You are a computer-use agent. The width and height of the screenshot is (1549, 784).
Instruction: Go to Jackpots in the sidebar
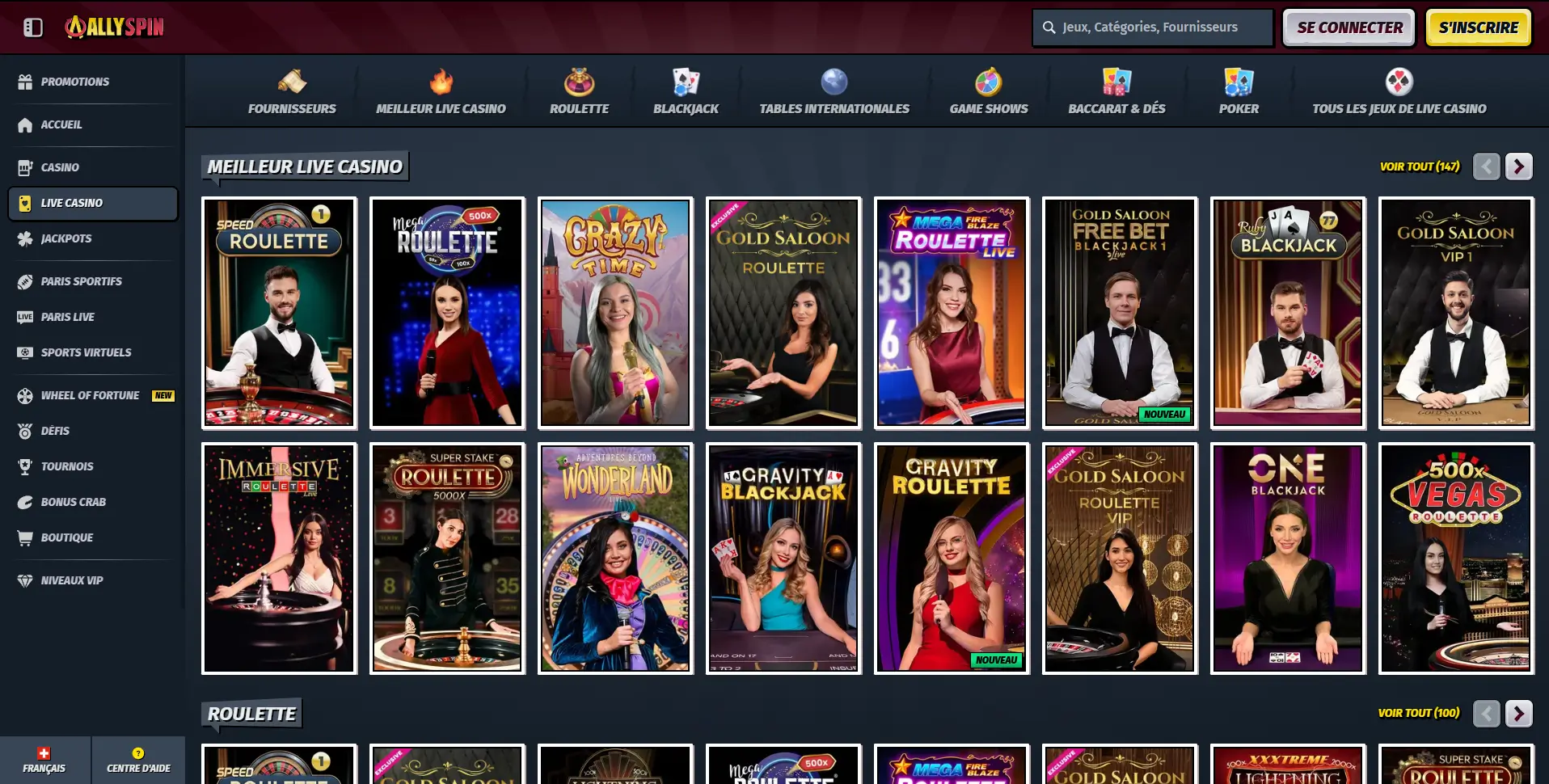click(66, 238)
